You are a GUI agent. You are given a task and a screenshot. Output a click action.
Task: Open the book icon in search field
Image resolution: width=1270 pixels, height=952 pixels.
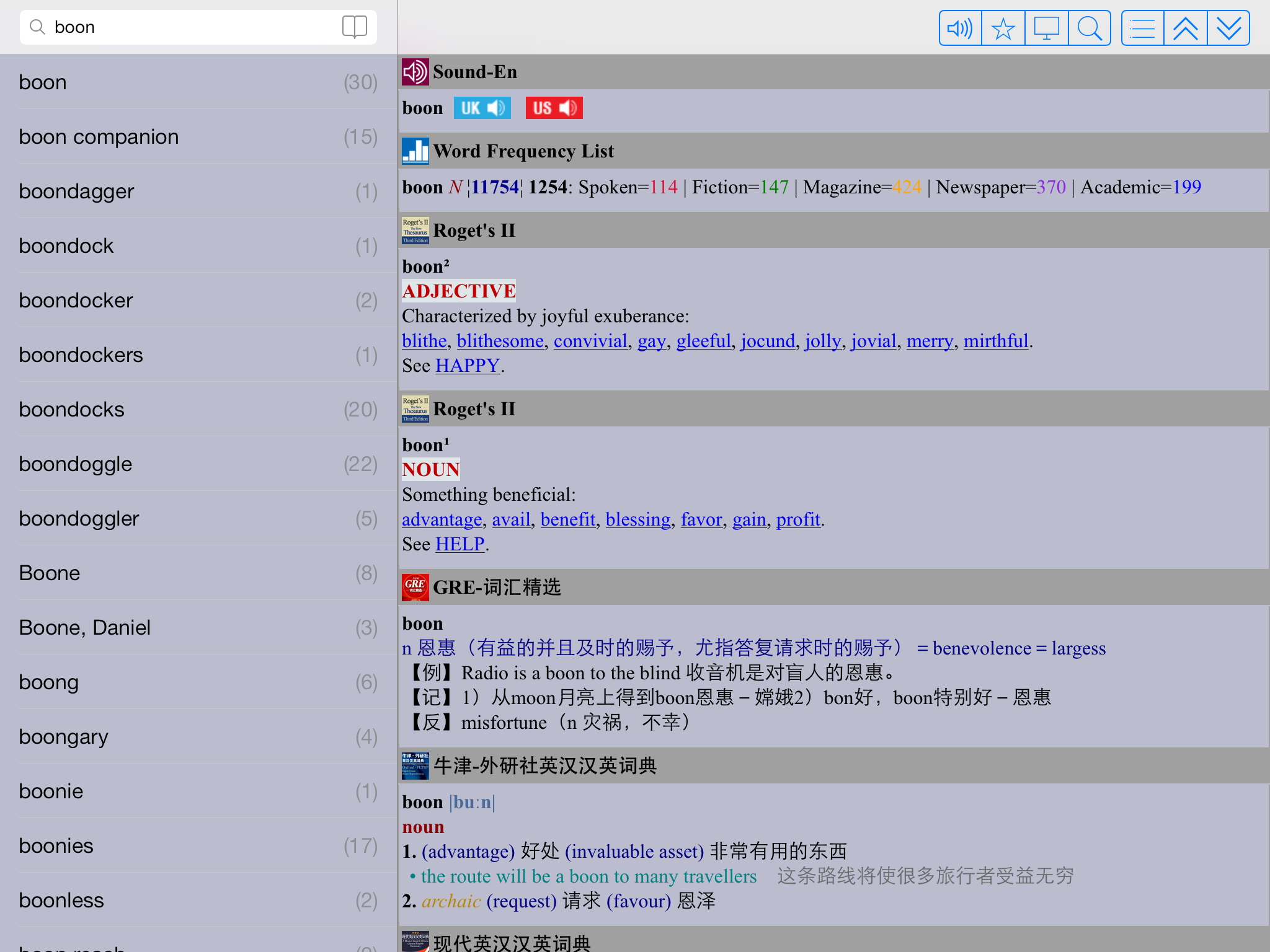tap(355, 27)
